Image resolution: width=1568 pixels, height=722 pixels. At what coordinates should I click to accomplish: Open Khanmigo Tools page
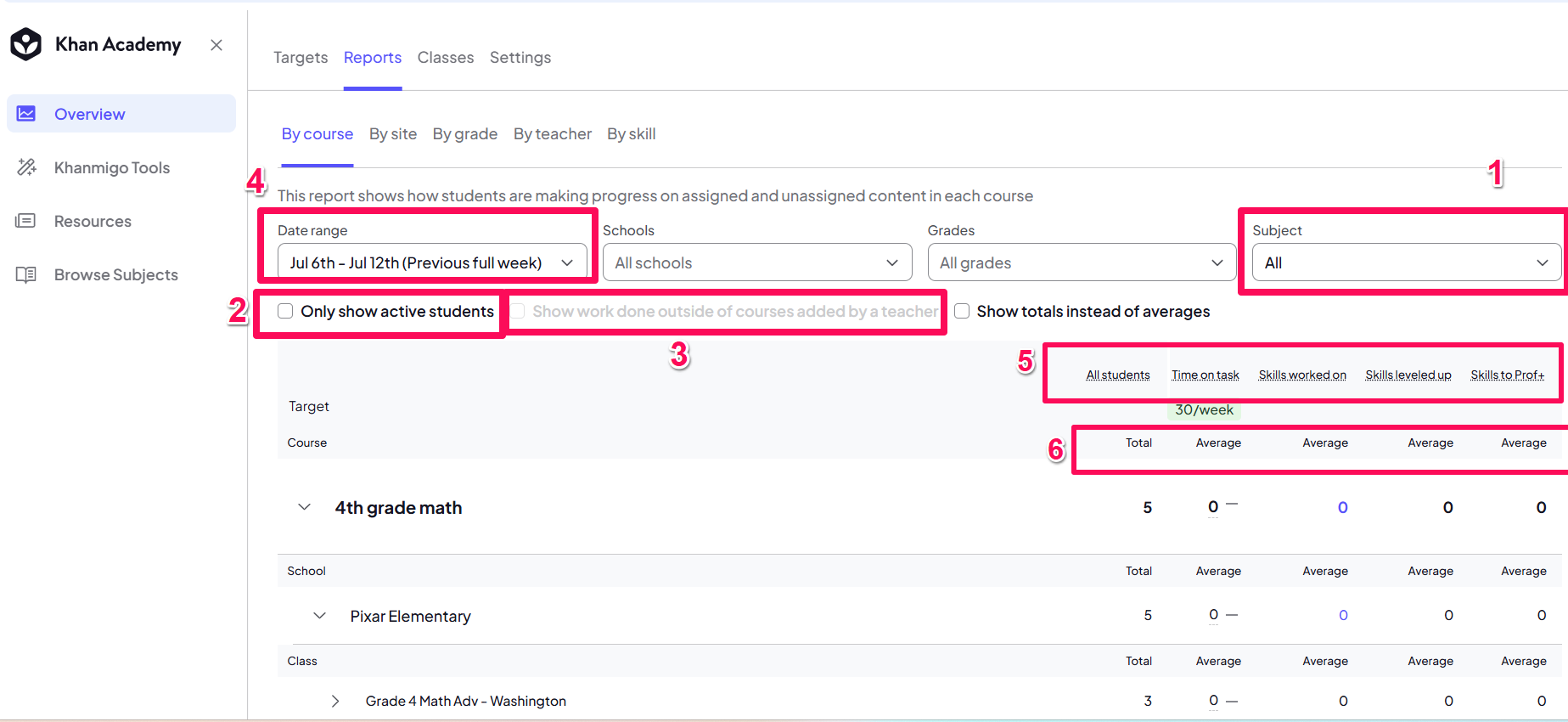[112, 167]
